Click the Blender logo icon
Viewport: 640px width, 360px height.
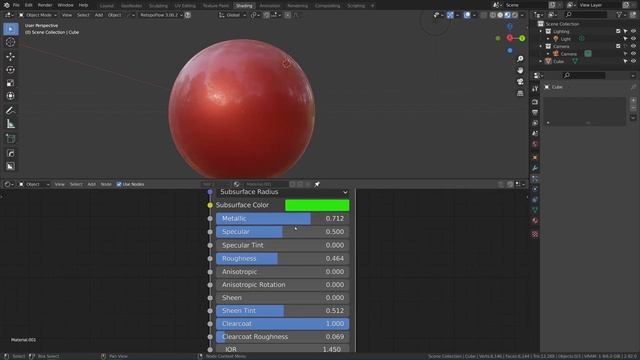6,5
